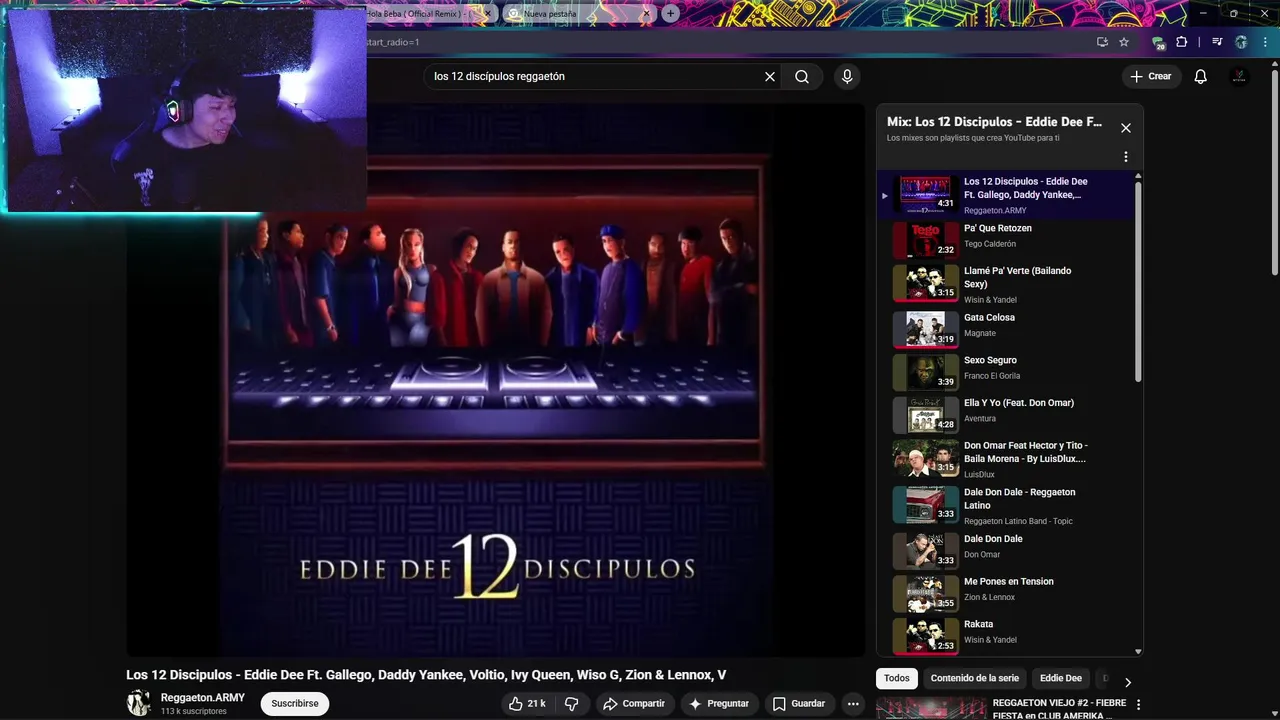Close the Mix playlist panel
1280x720 pixels.
click(1126, 128)
